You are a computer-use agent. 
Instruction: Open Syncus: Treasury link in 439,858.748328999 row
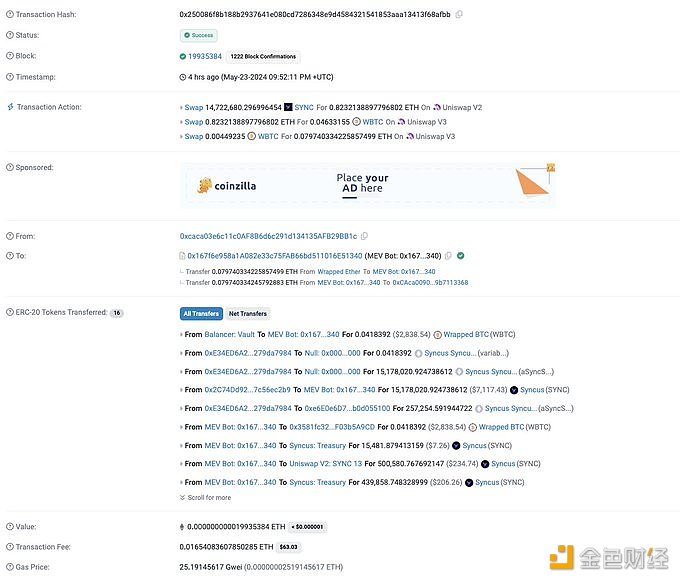point(317,482)
